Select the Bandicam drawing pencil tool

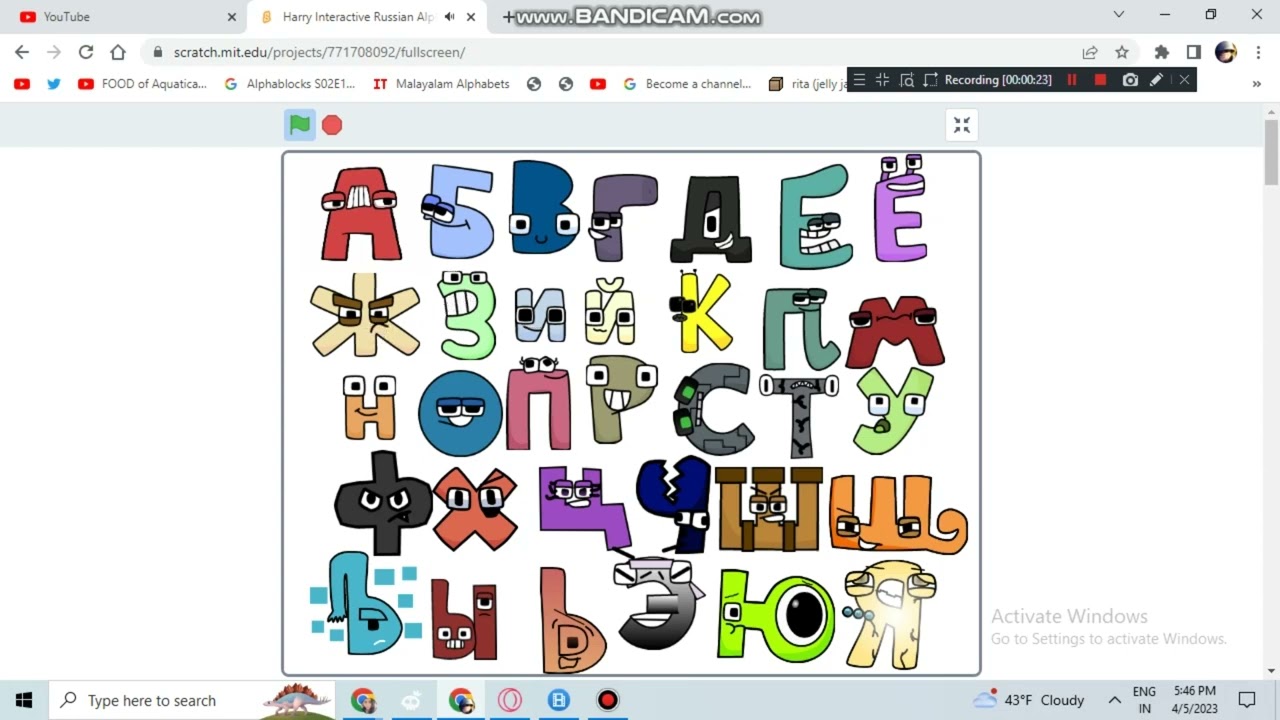pos(1157,80)
